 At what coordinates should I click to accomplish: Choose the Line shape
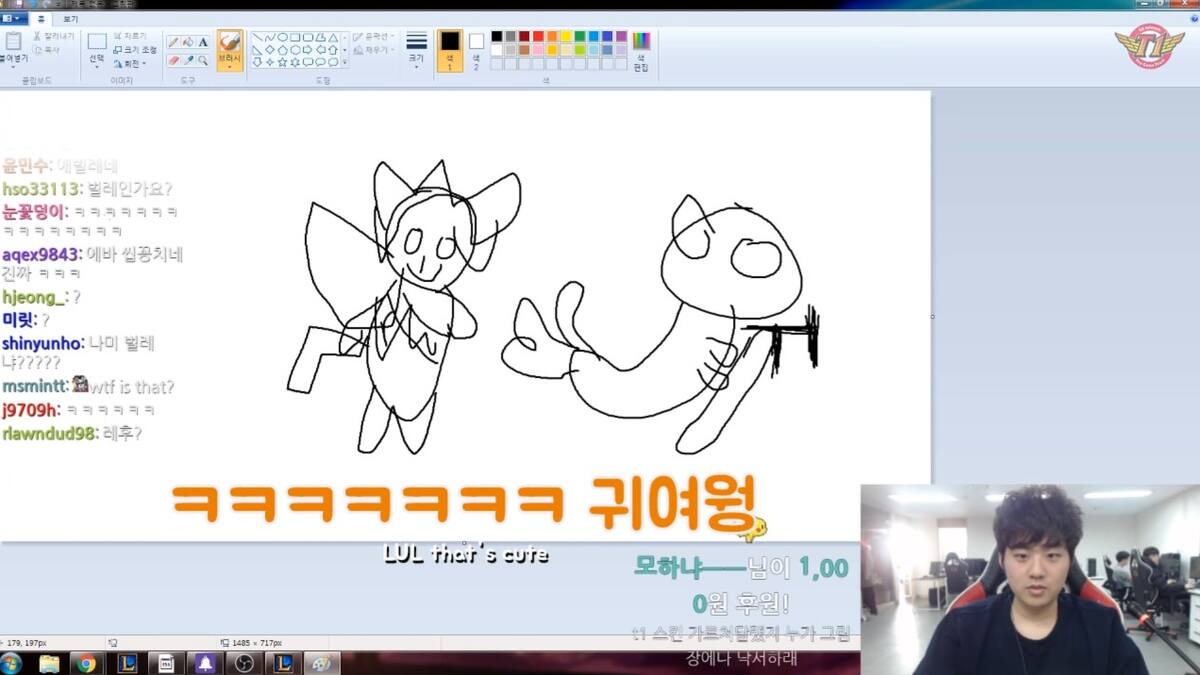click(x=257, y=37)
